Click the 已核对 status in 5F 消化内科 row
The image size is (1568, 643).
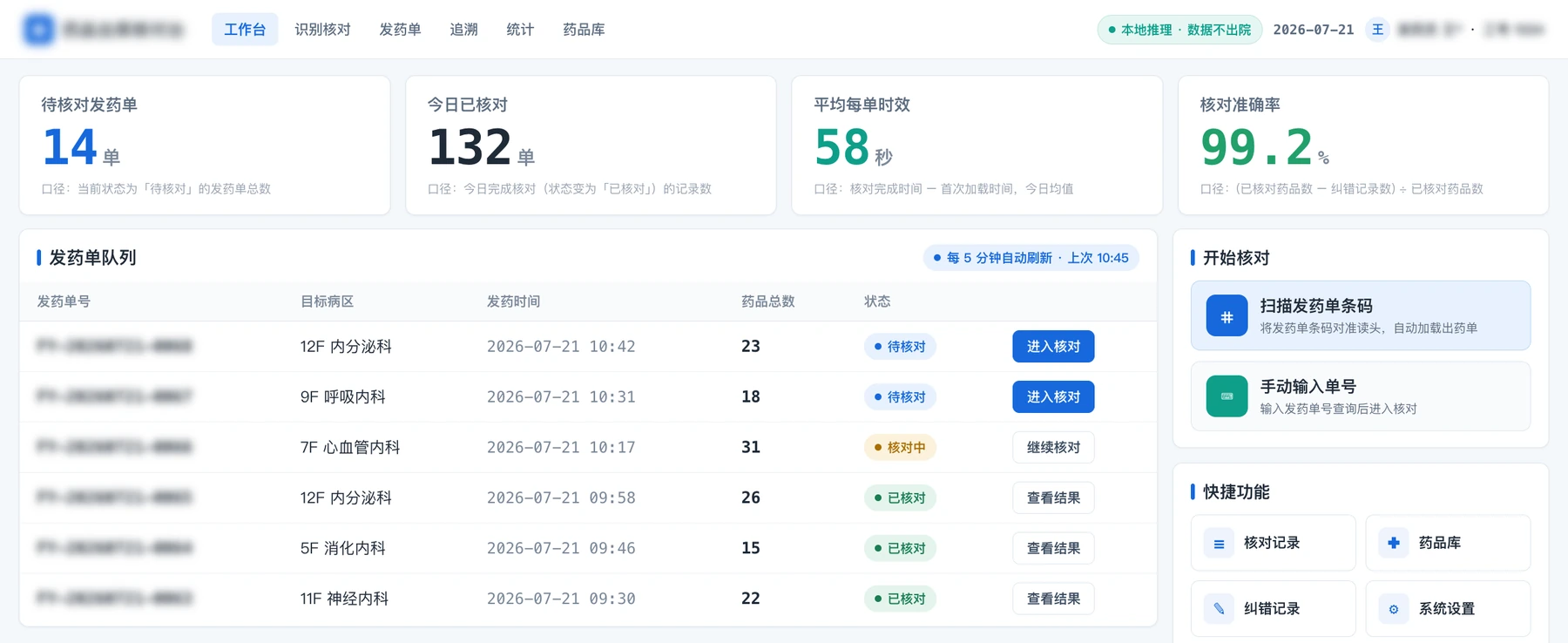click(900, 548)
